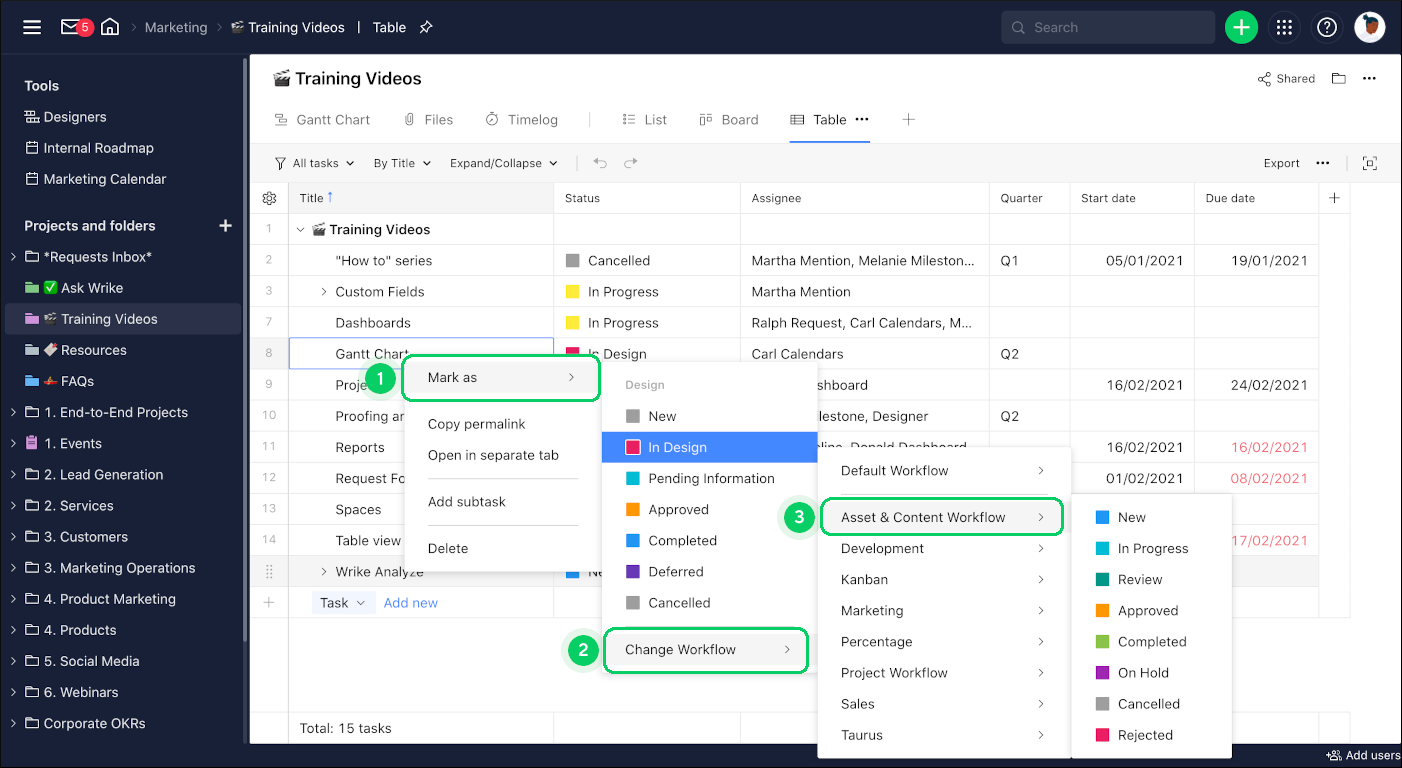
Task: Open the All tasks filter dropdown
Action: point(314,163)
